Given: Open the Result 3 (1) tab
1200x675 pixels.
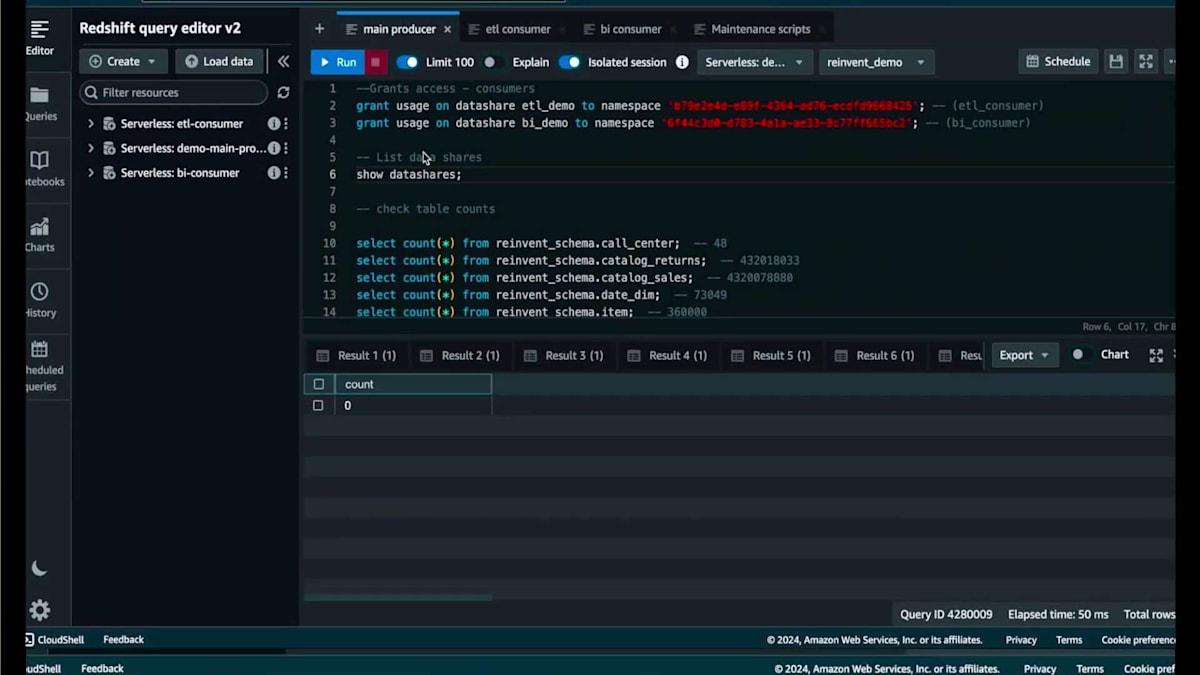Looking at the screenshot, I should point(563,355).
